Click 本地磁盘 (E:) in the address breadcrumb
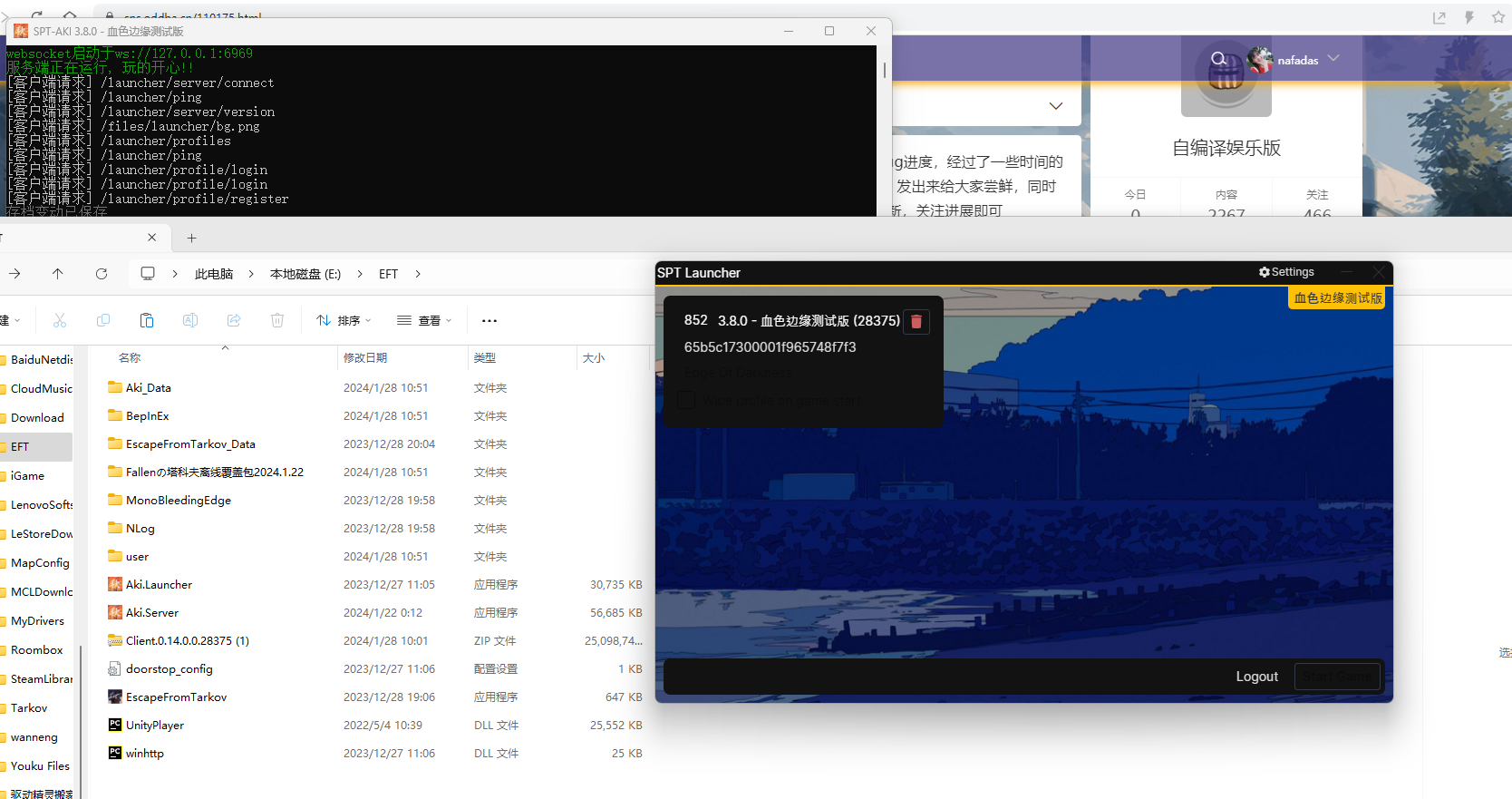 click(x=305, y=274)
